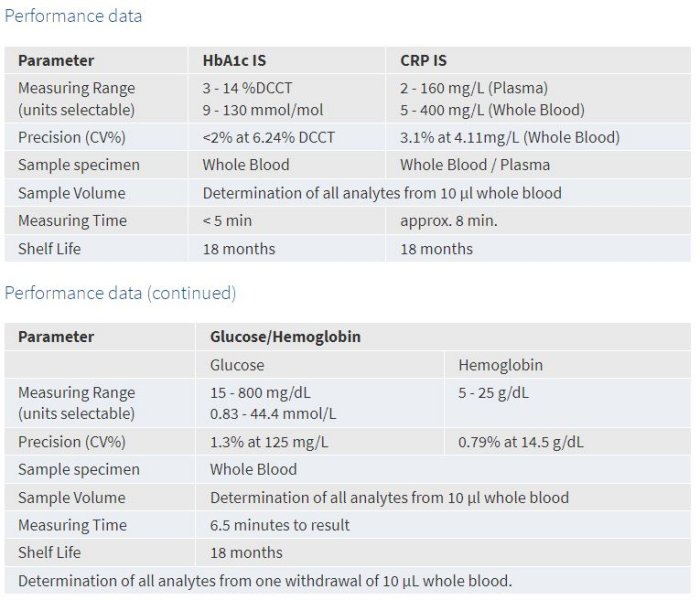
Task: Click the "3.1% at 4.11mg/L" precision cell
Action: [509, 137]
